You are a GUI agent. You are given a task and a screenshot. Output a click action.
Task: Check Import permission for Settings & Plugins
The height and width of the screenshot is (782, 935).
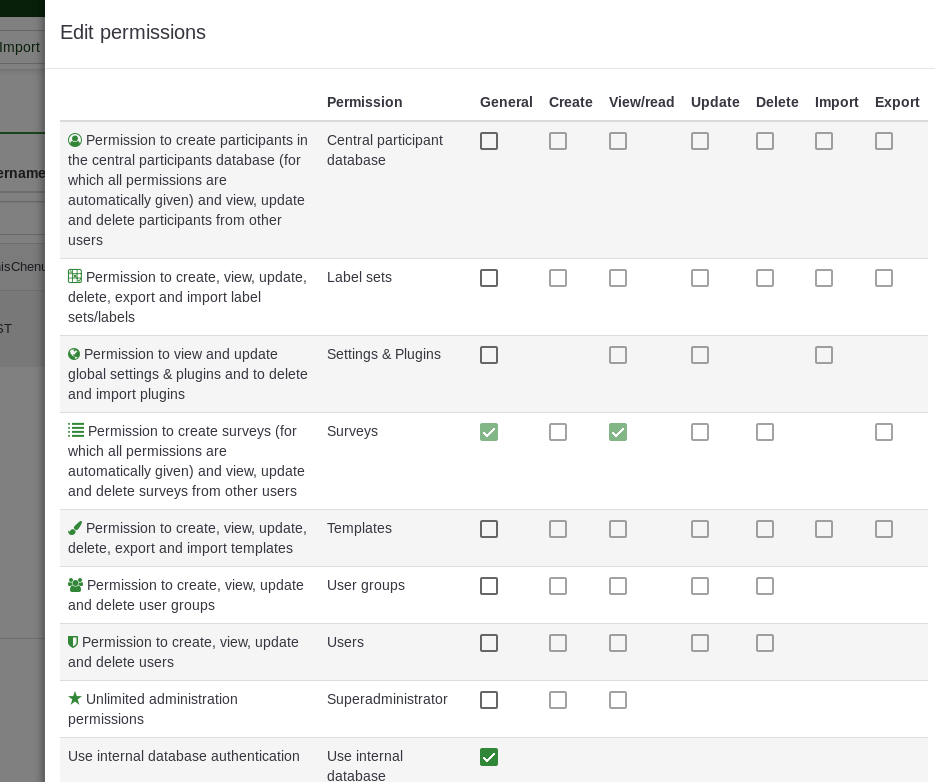(x=824, y=355)
